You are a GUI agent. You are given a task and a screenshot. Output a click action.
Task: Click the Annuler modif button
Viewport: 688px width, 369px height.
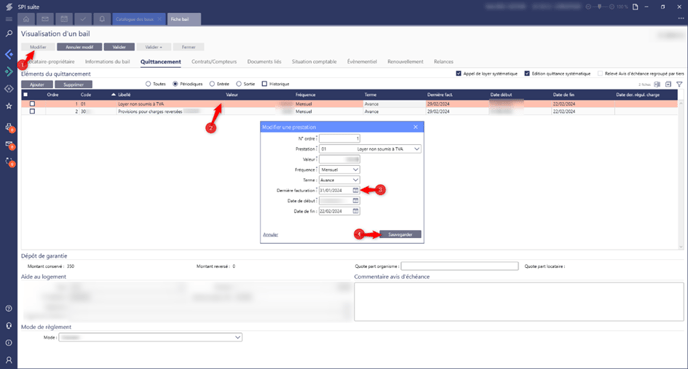tap(79, 47)
